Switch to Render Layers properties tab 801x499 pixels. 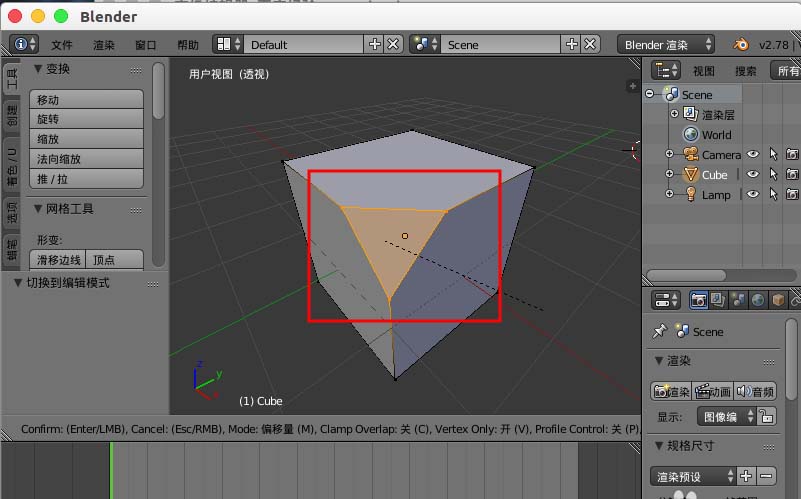pyautogui.click(x=718, y=300)
